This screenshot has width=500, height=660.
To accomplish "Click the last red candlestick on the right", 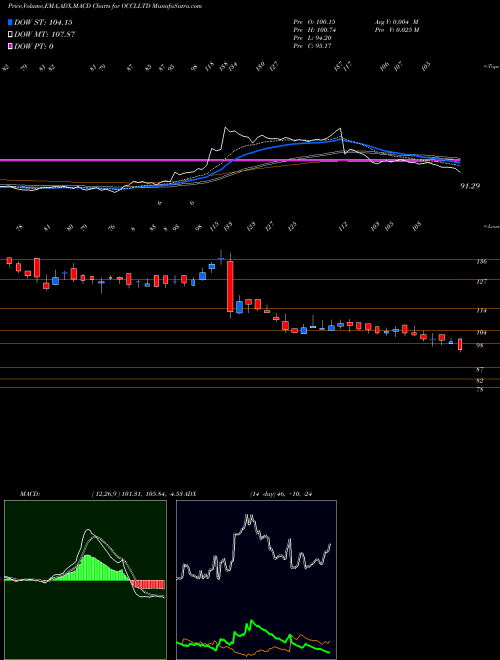I will click(x=460, y=344).
